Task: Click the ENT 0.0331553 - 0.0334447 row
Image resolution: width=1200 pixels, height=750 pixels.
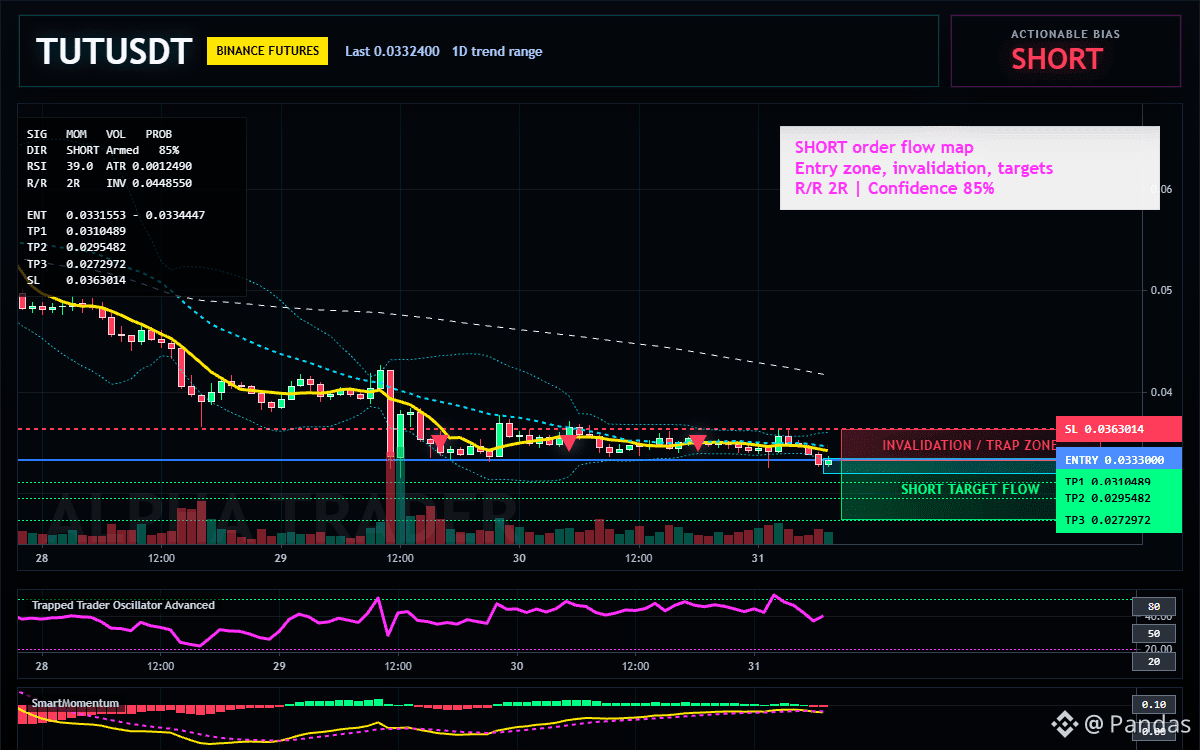Action: click(116, 215)
